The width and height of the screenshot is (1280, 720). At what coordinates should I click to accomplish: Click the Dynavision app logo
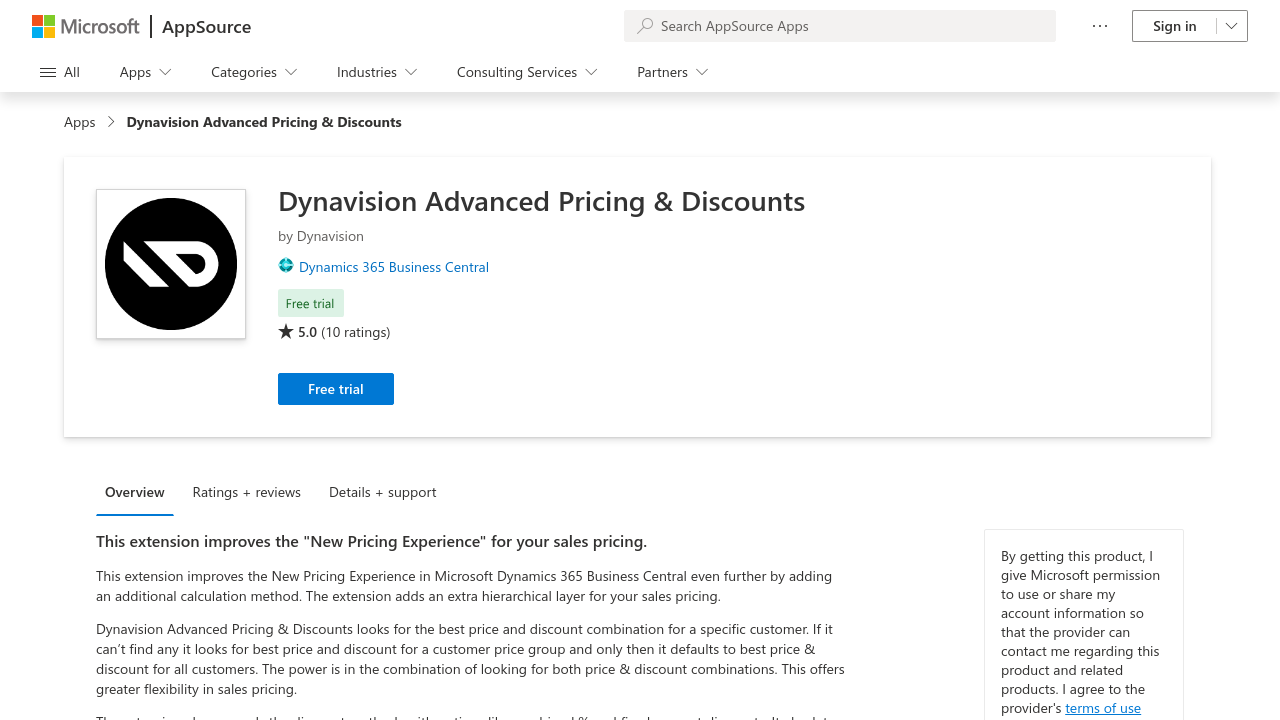pos(171,264)
